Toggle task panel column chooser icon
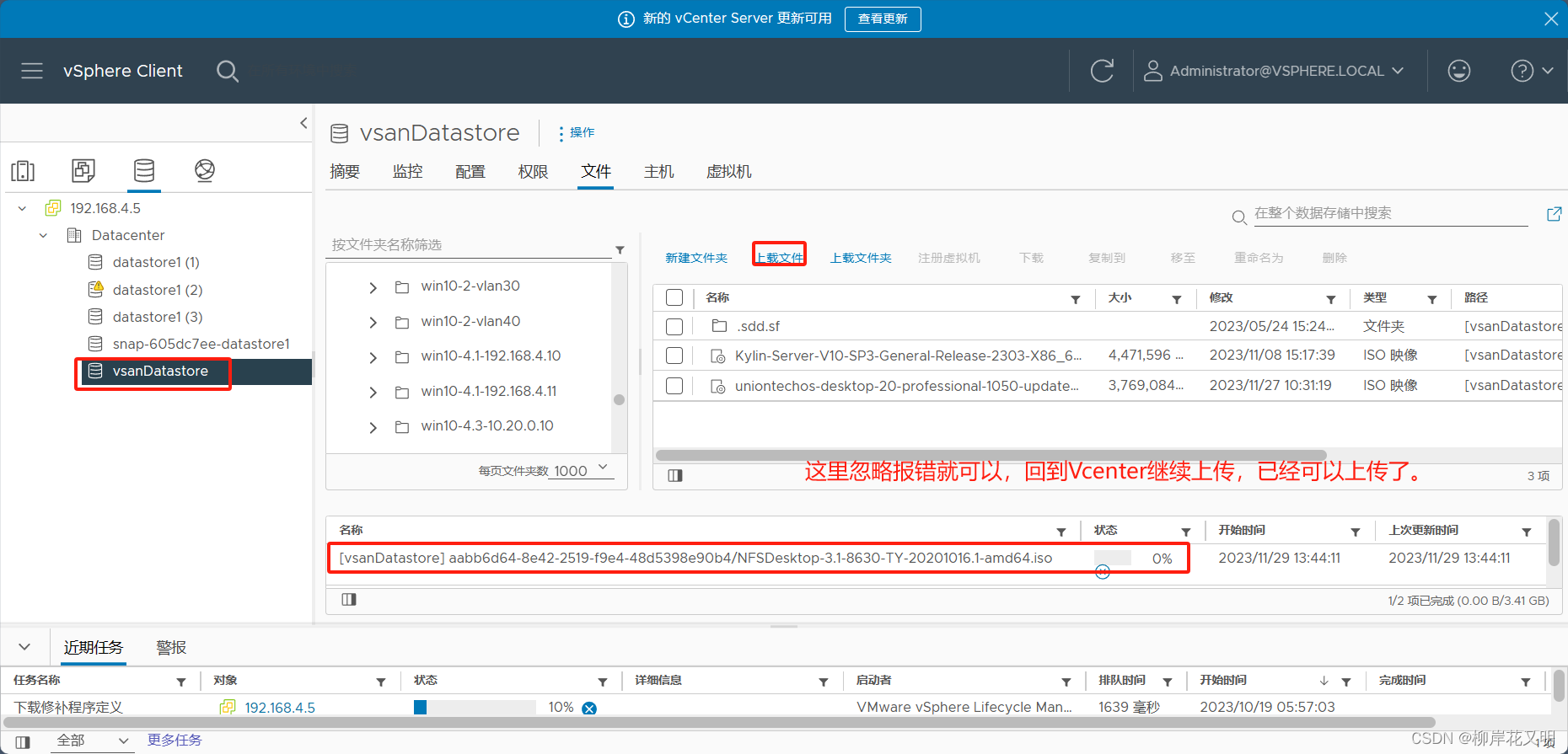 [23, 741]
